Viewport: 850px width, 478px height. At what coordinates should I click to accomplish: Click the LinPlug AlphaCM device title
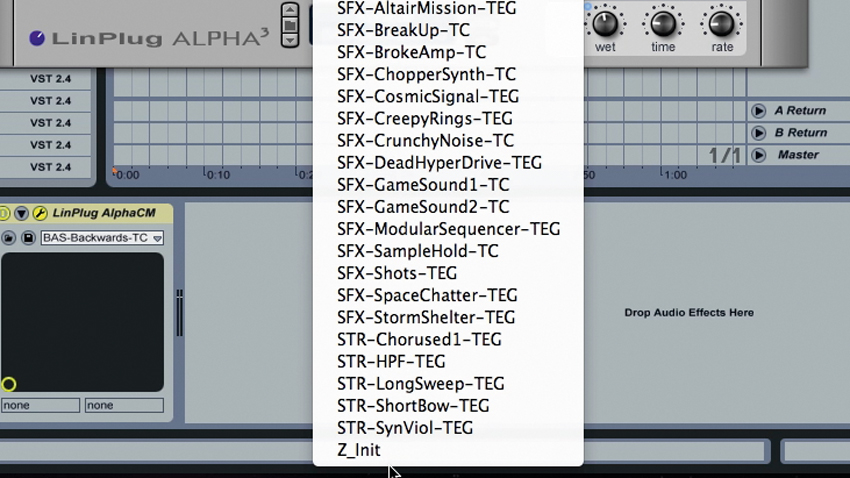click(104, 213)
